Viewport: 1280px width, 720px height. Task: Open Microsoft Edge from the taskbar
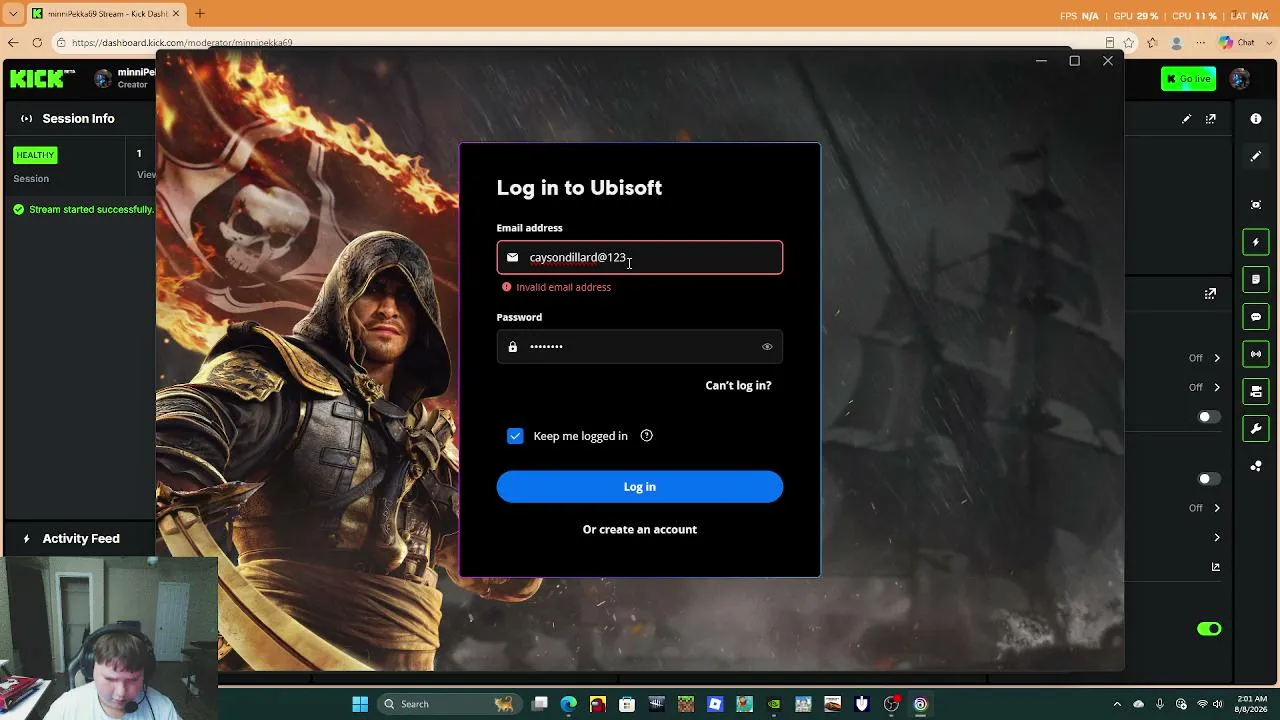point(569,704)
